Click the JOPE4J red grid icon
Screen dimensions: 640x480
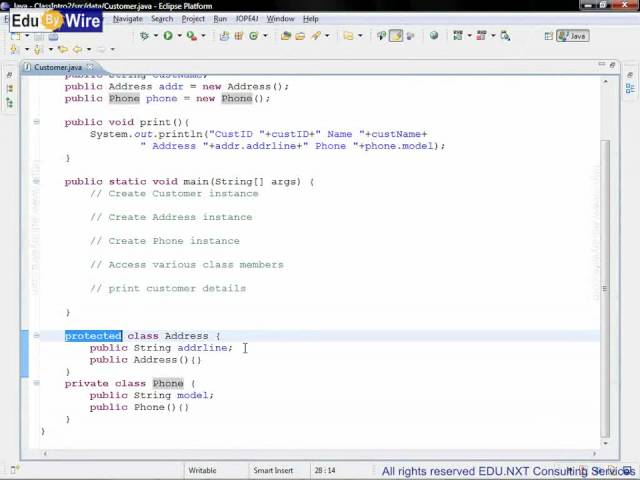point(482,36)
